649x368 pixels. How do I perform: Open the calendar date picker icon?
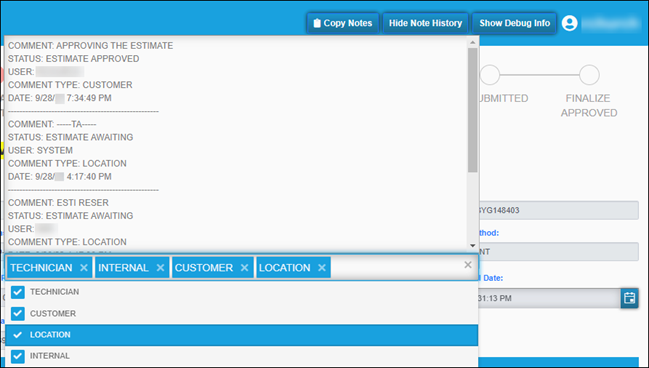click(x=630, y=298)
